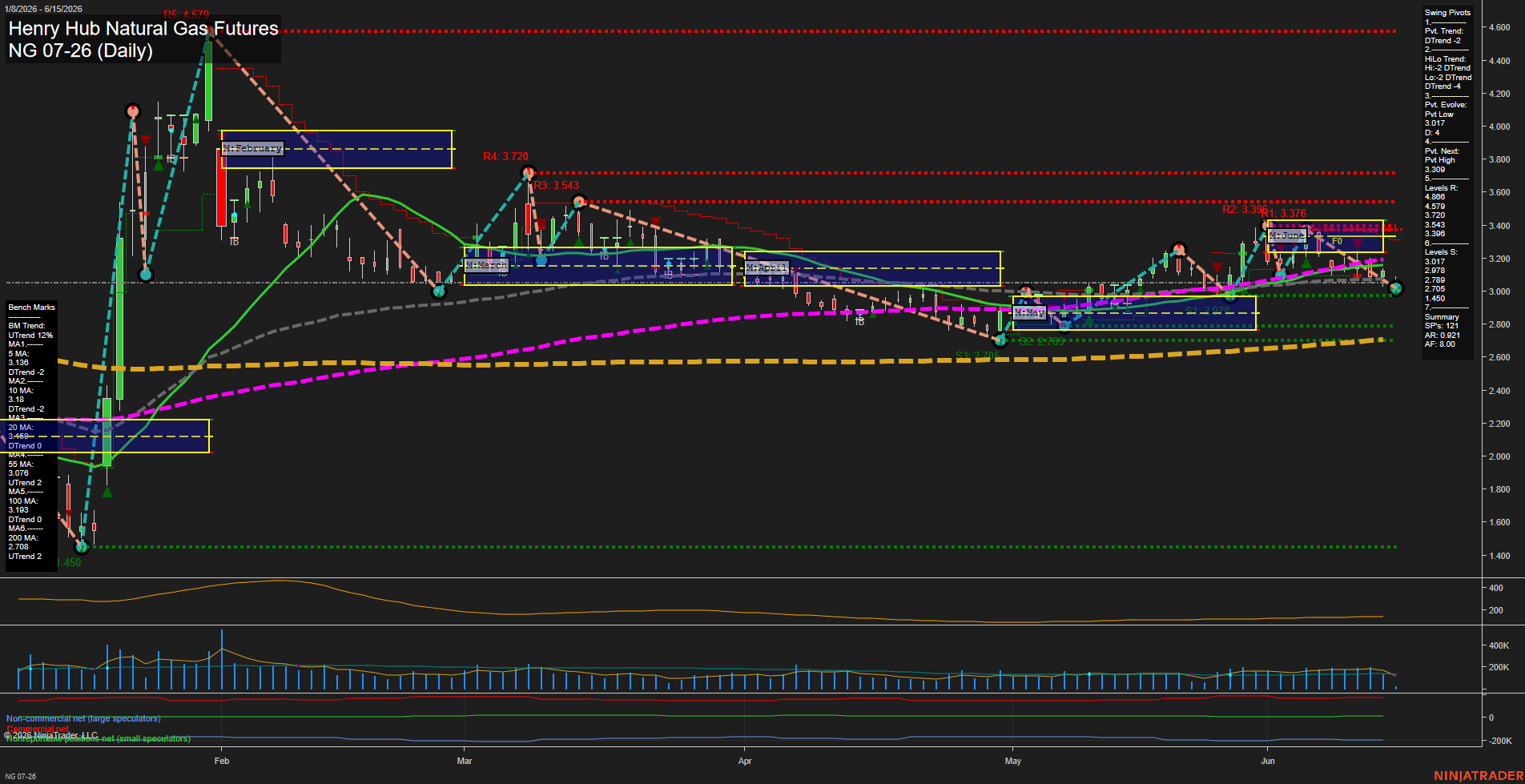Click the Non-commercial net (large speculators) legend

click(83, 718)
